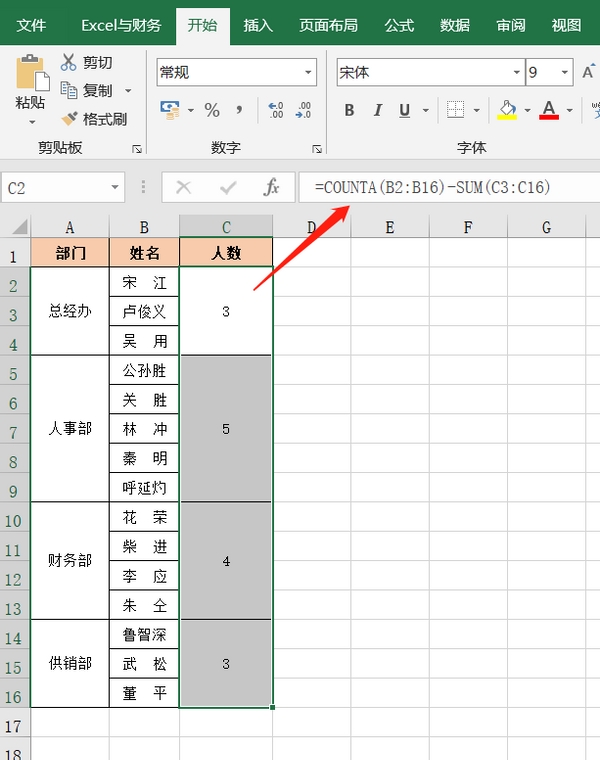The width and height of the screenshot is (600, 760).
Task: Apply percent style format
Action: click(x=212, y=110)
